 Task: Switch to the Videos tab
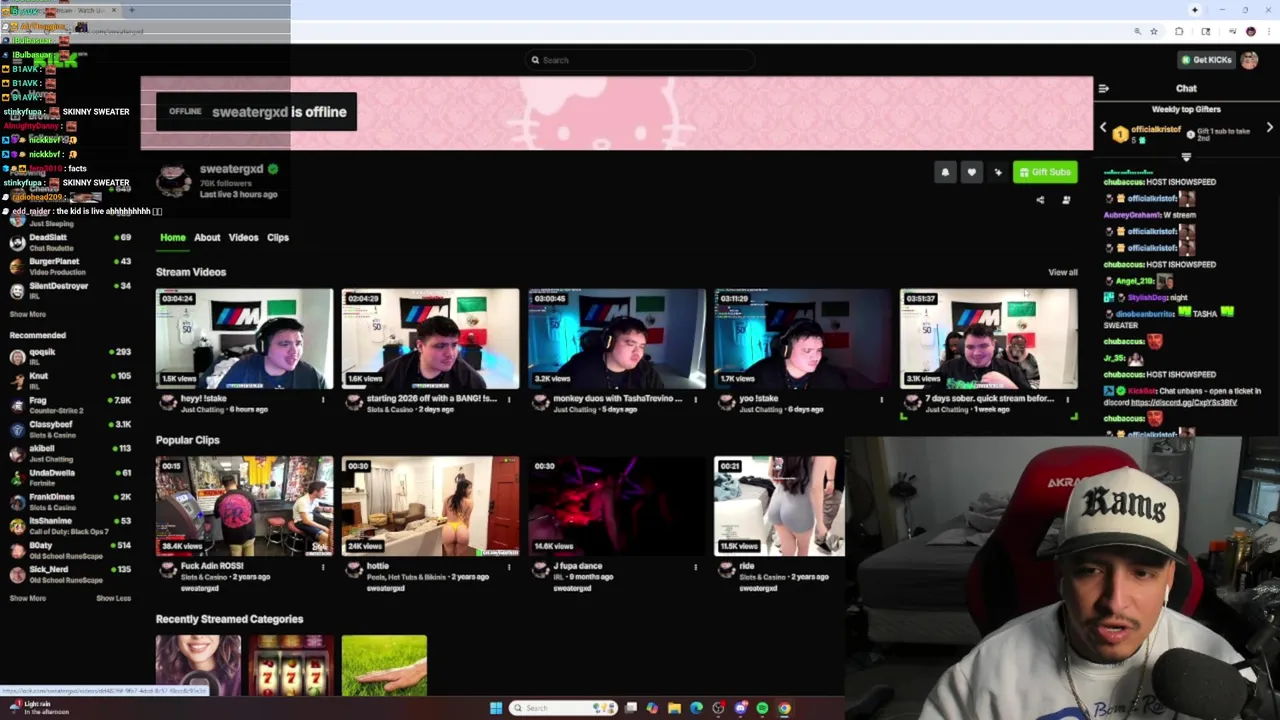pyautogui.click(x=243, y=238)
